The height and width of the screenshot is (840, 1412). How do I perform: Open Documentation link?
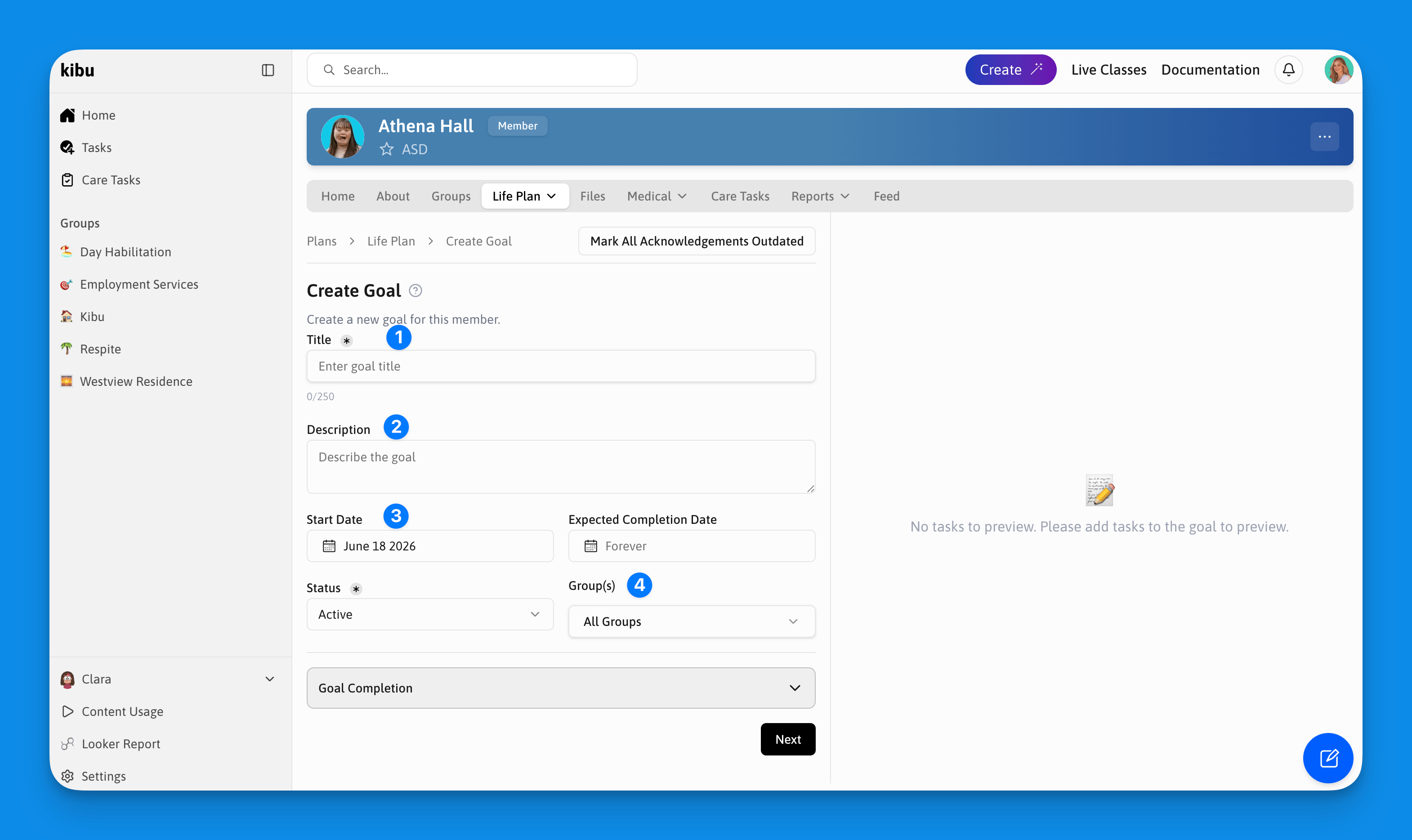[1210, 70]
